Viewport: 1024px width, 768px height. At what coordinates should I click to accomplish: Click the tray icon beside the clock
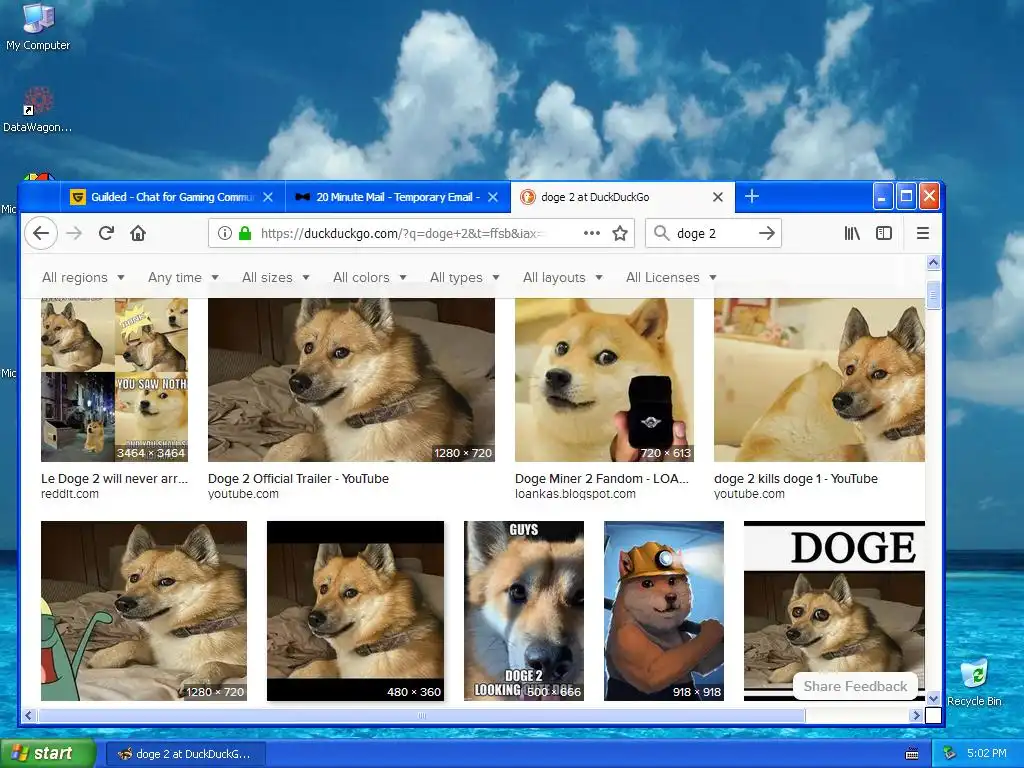(x=950, y=754)
